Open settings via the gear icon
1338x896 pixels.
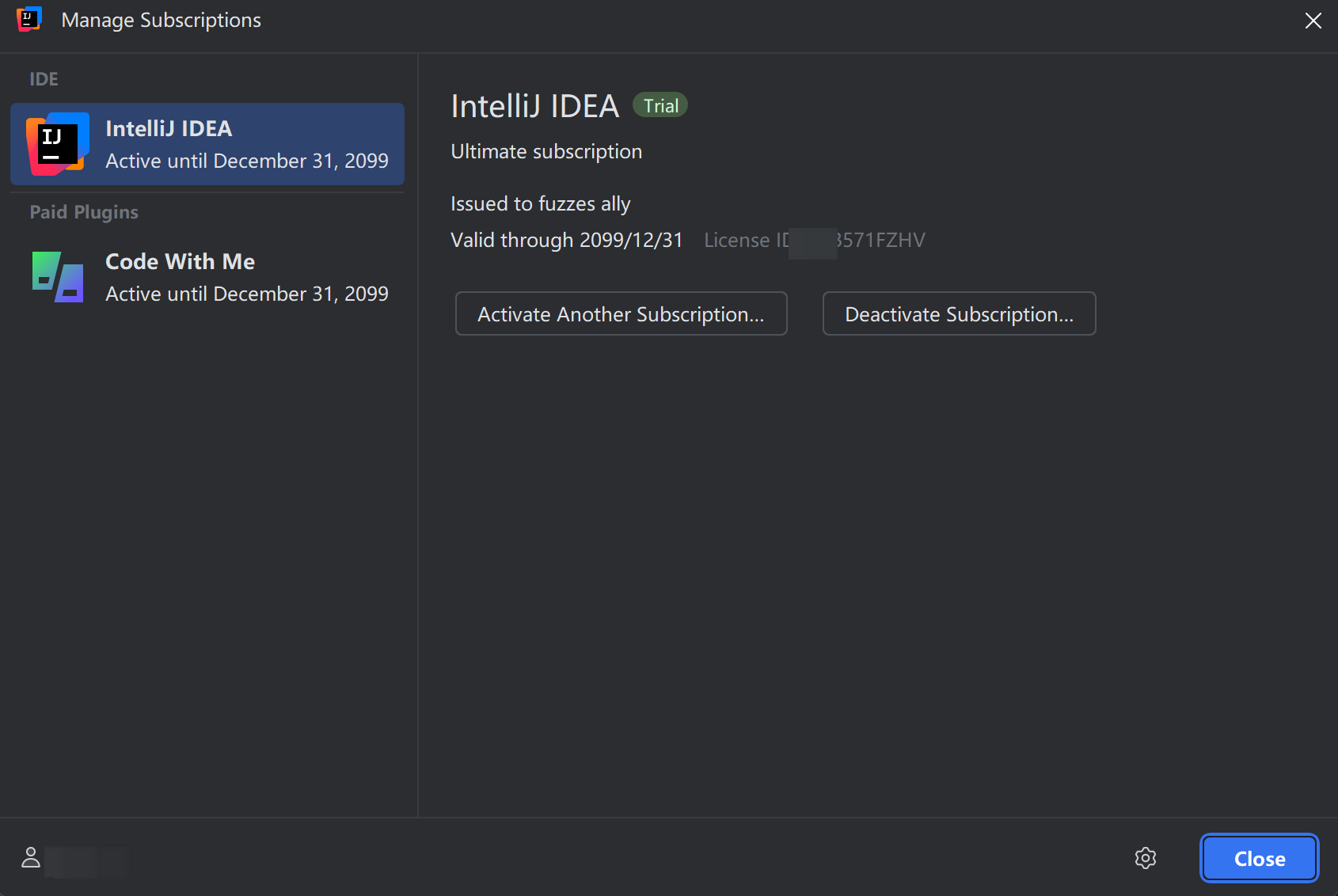1145,858
